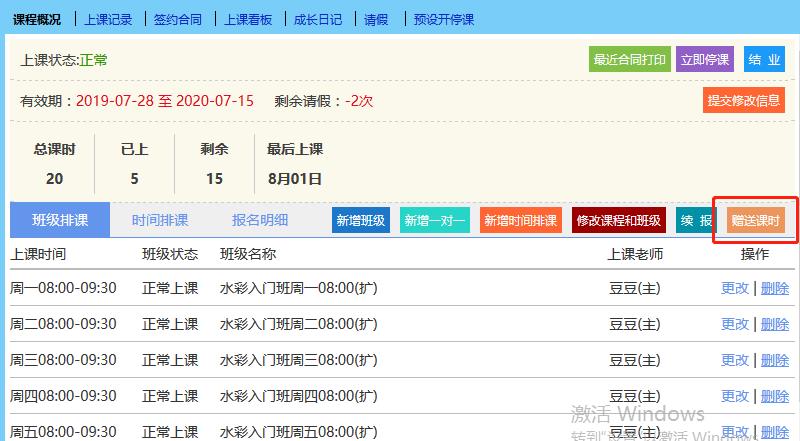Select the 请假 tab
This screenshot has width=800, height=441.
tap(376, 19)
